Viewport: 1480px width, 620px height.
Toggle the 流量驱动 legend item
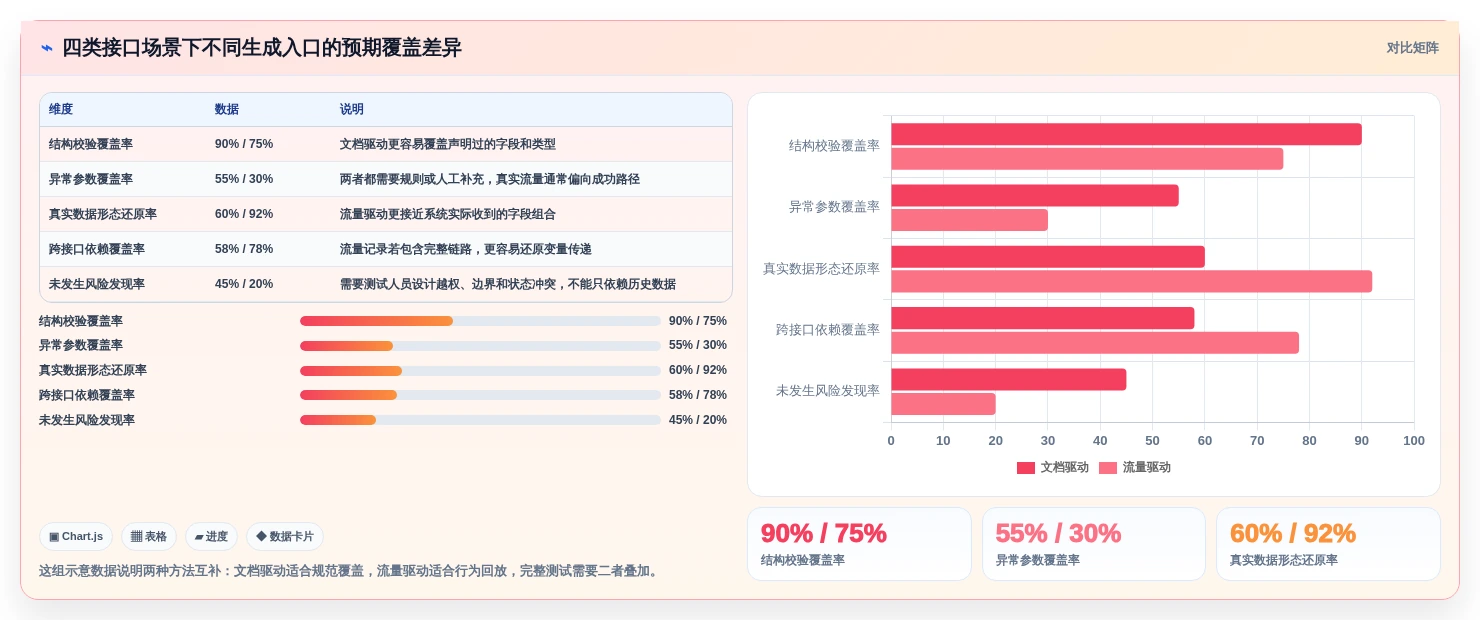[1134, 468]
